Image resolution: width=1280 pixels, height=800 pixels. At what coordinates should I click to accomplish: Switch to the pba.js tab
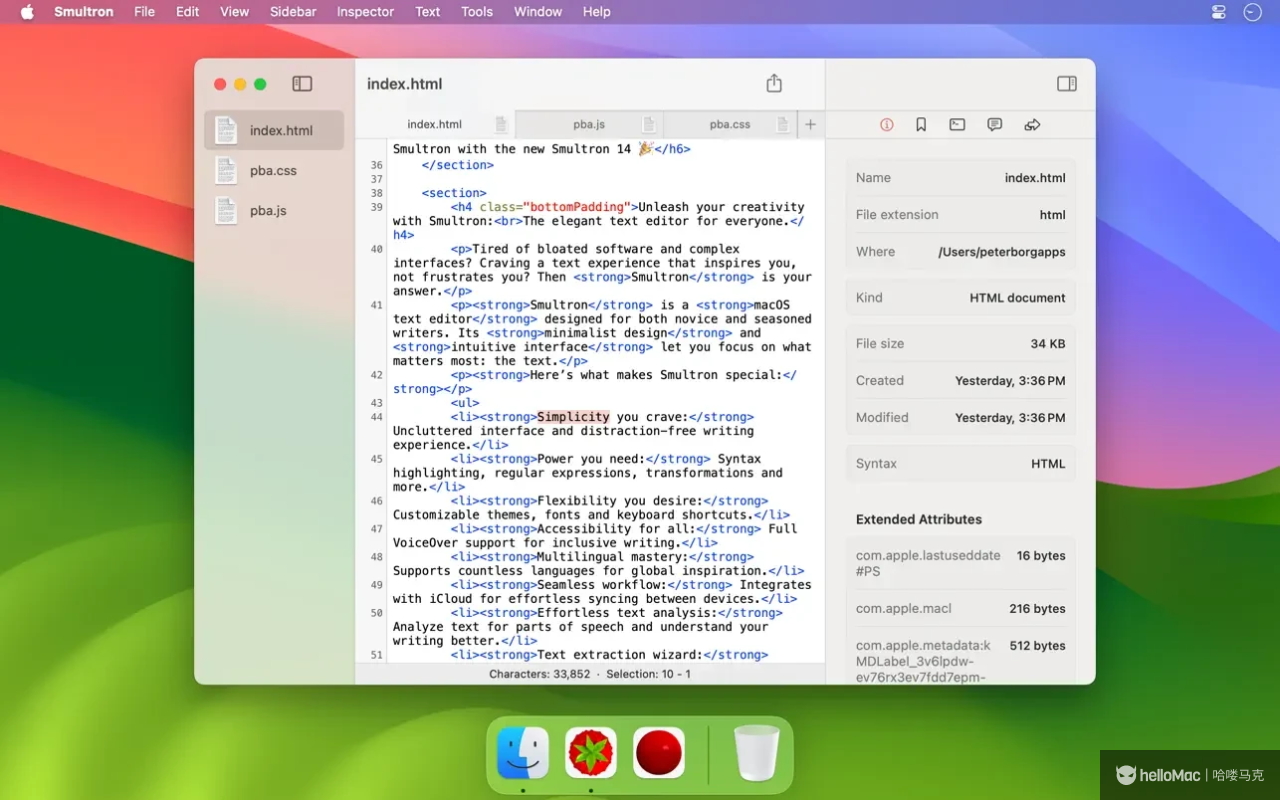[589, 125]
